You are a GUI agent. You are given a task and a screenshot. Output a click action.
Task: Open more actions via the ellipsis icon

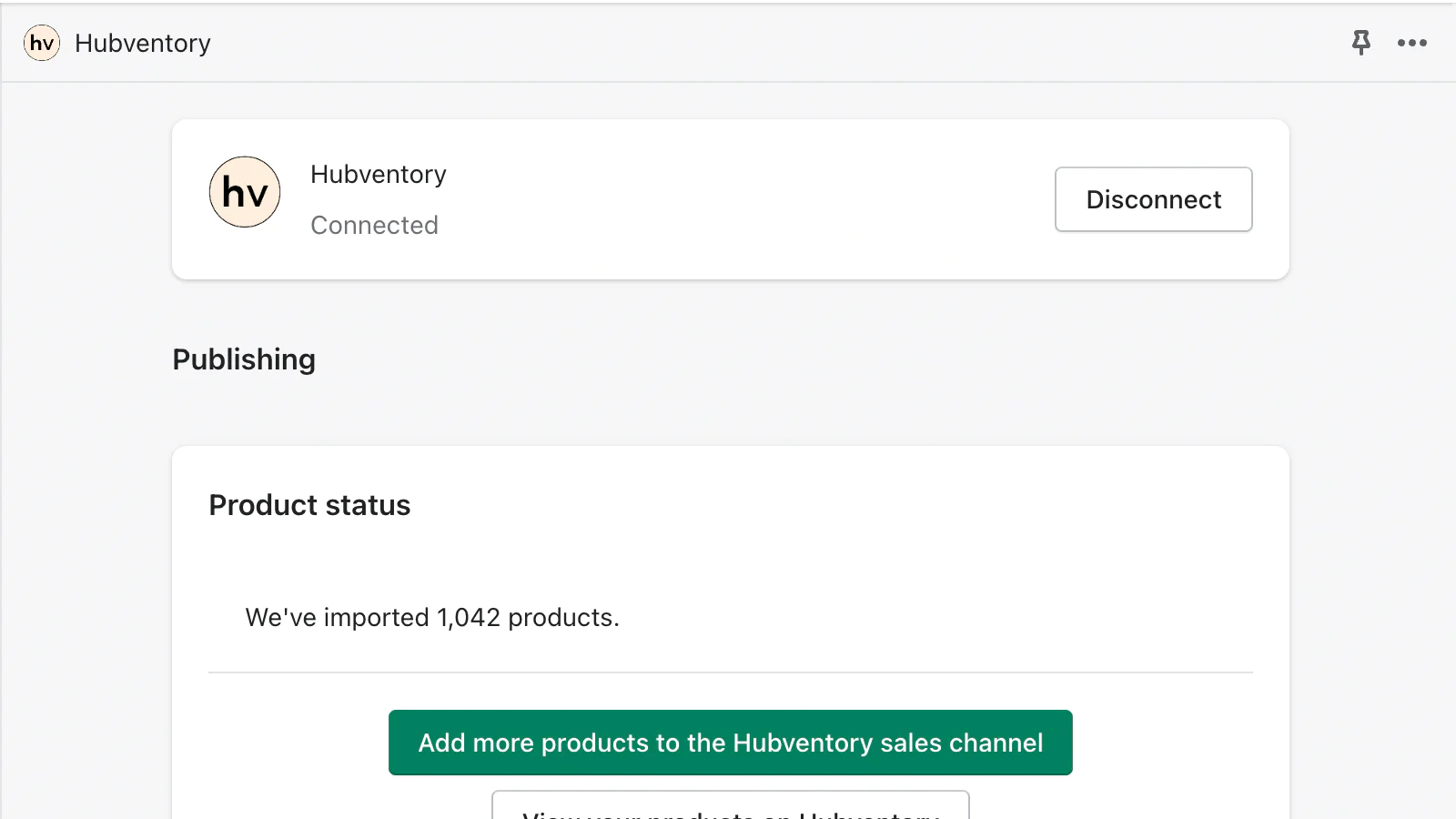[1411, 43]
